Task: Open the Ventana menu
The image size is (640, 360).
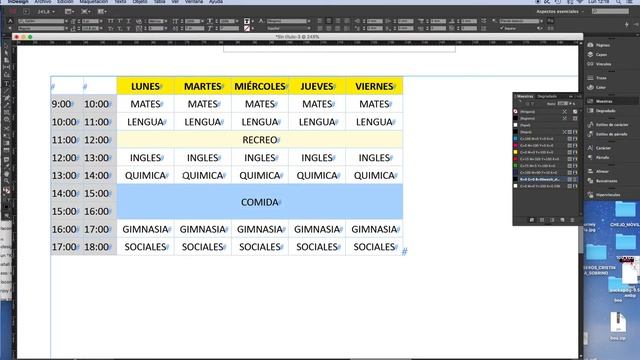Action: click(194, 2)
